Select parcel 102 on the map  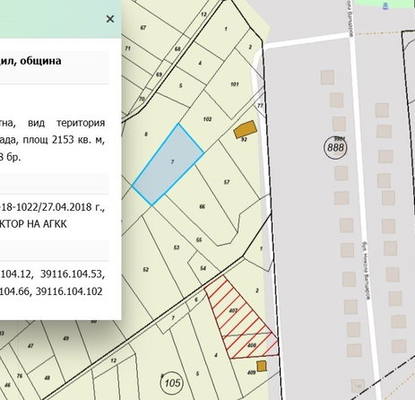tap(207, 119)
